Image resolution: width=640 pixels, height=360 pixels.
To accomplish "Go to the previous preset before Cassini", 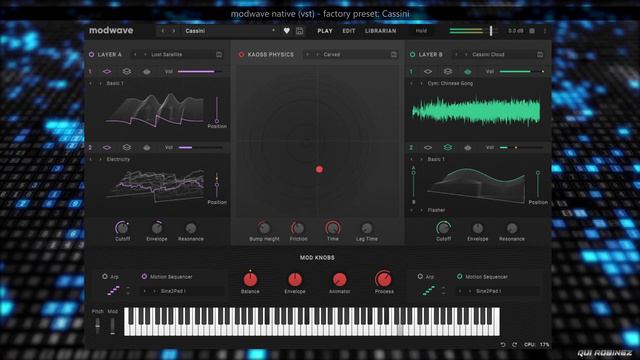I will (162, 31).
